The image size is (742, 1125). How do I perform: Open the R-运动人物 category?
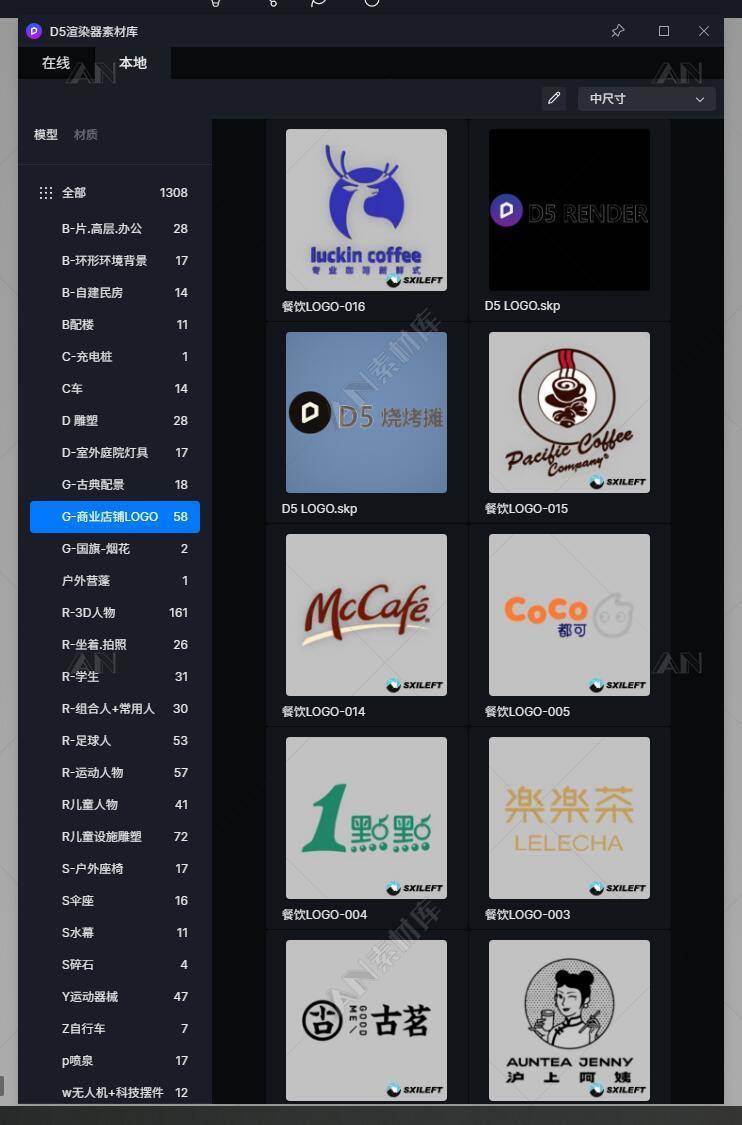point(115,773)
